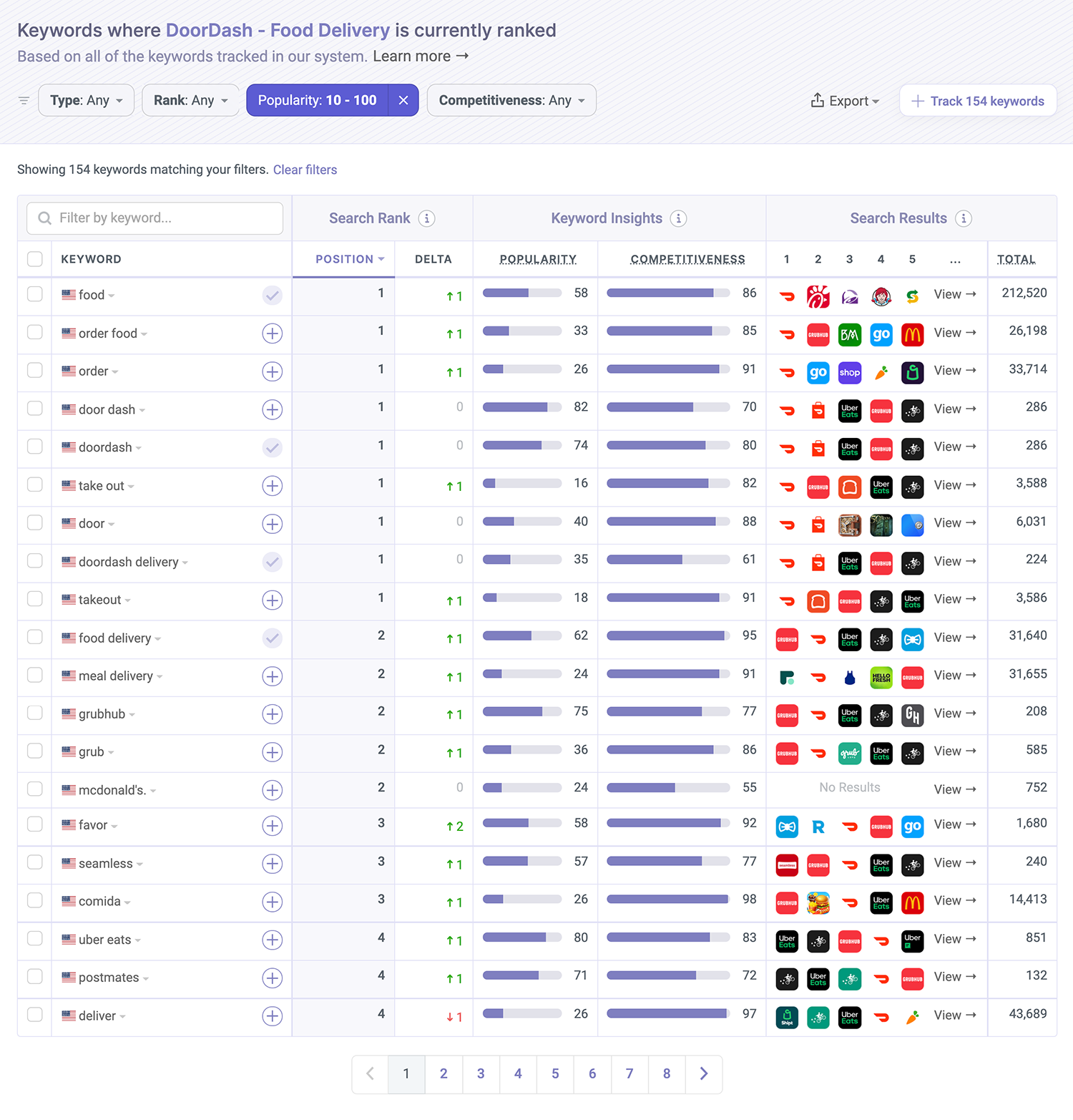Click the Clear filters link

pyautogui.click(x=305, y=170)
